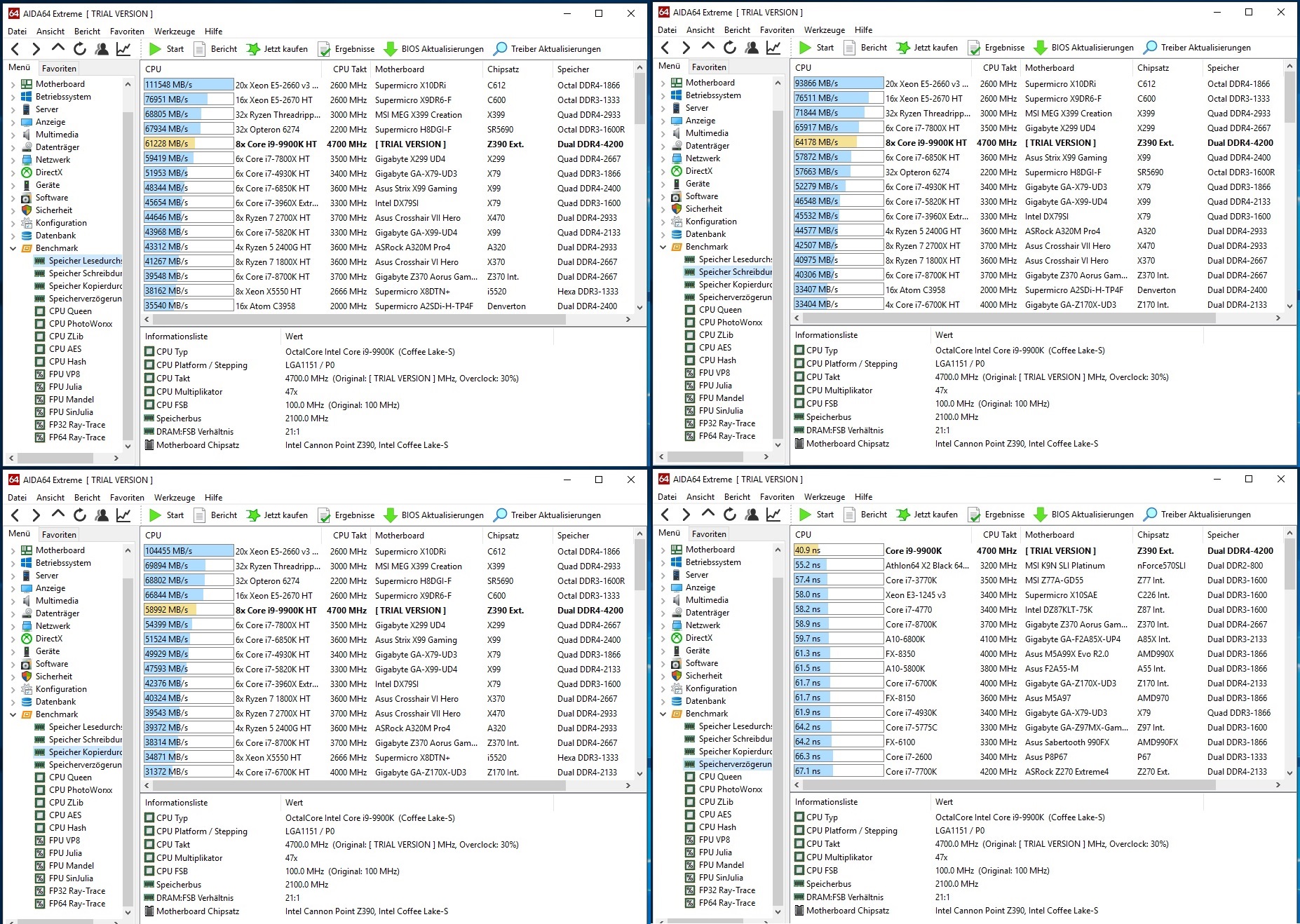Click BIOS Aktualisierungen in top-right window
Image resolution: width=1300 pixels, height=924 pixels.
point(1083,48)
